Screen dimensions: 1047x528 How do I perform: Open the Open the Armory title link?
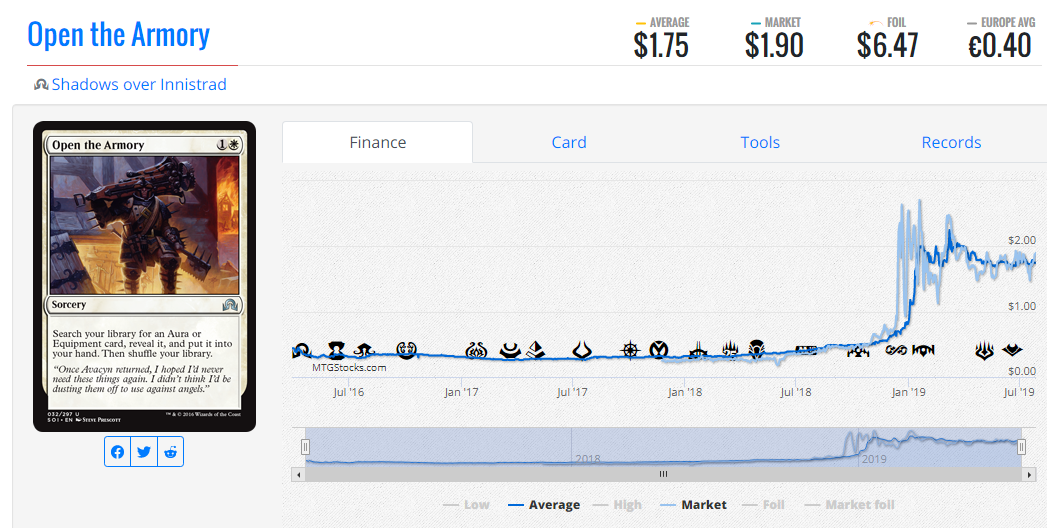[x=119, y=35]
